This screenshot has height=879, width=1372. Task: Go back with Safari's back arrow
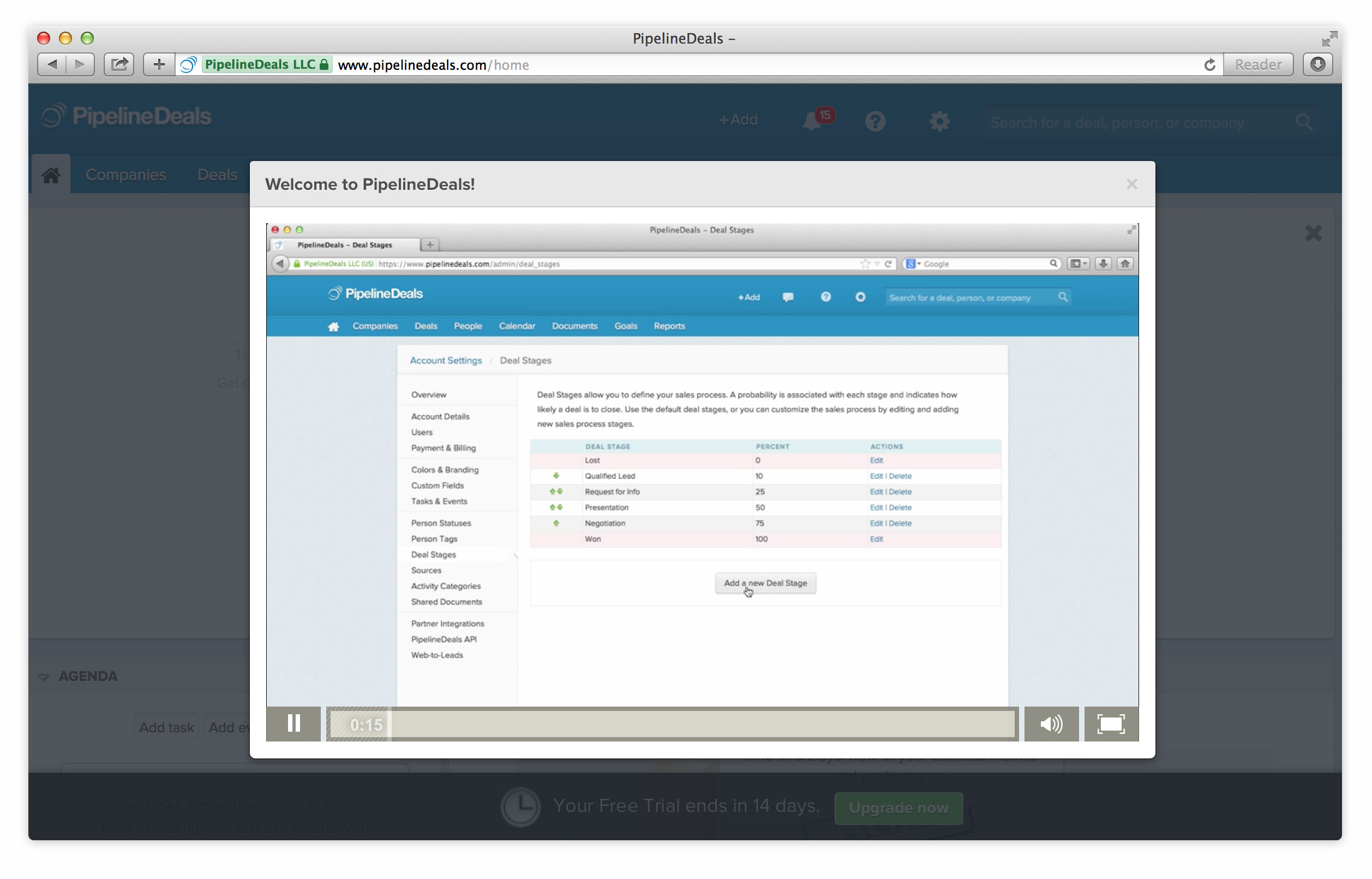(x=52, y=64)
